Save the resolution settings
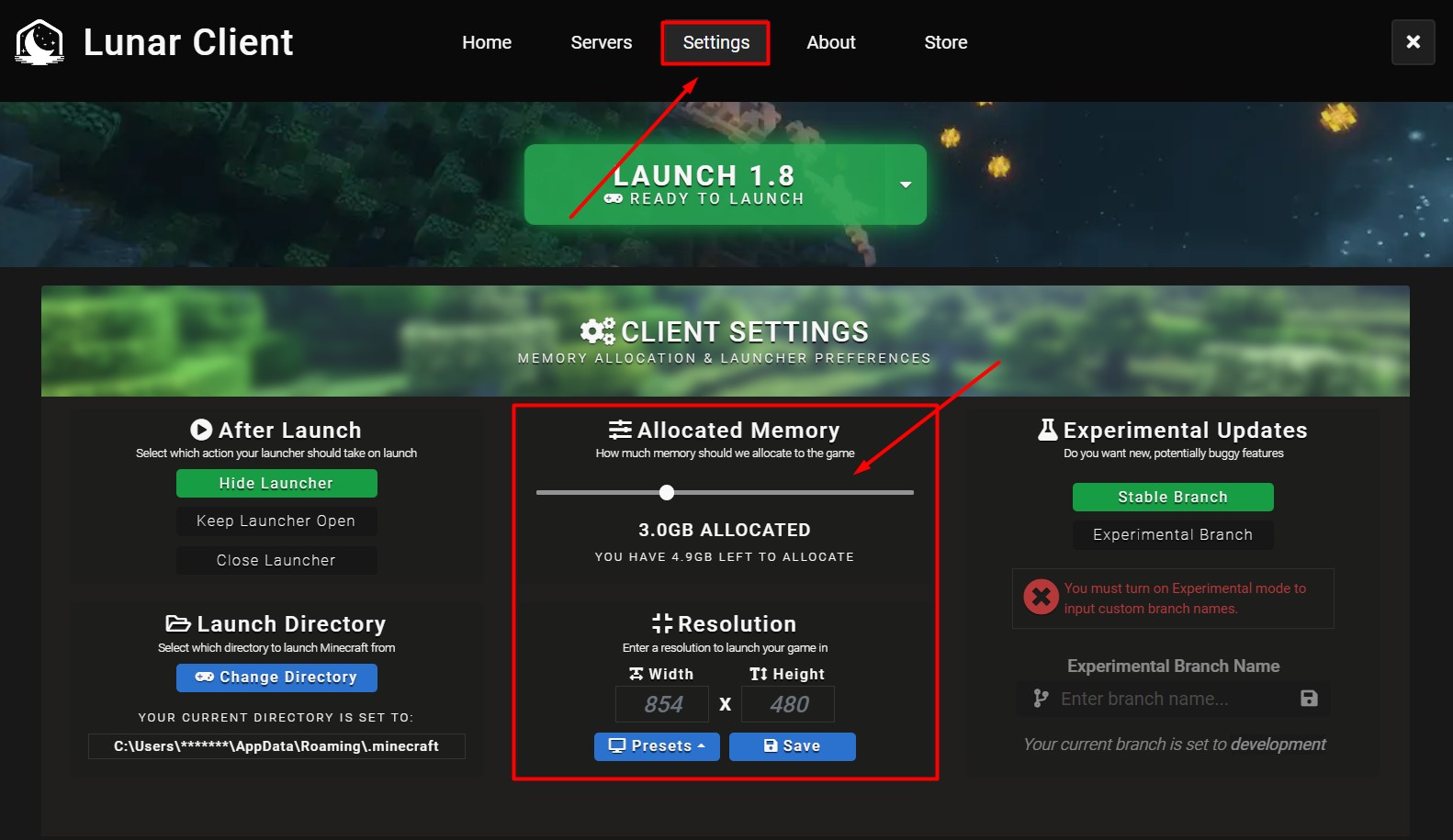 coord(793,746)
